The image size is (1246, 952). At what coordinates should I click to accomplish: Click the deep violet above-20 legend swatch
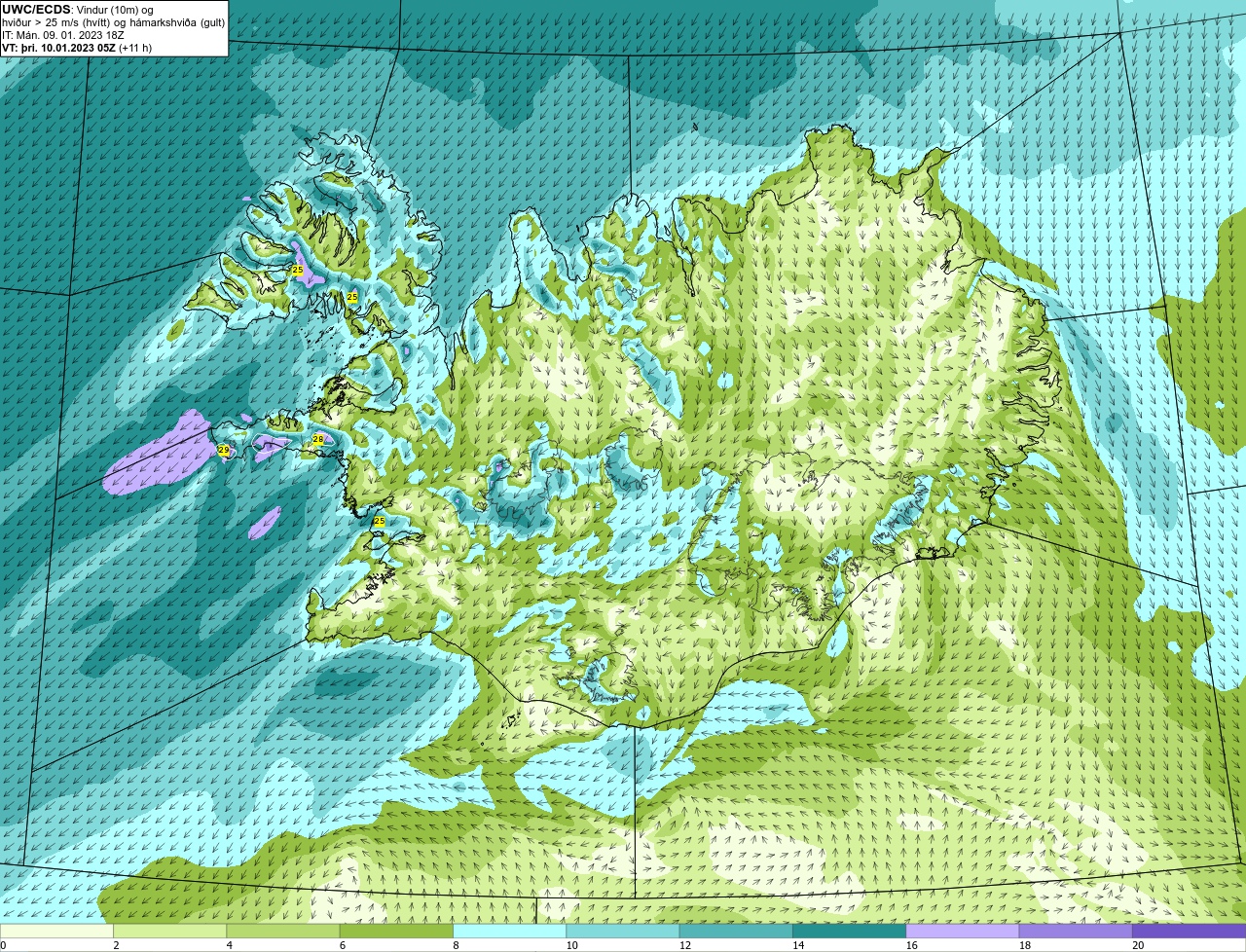[1190, 931]
